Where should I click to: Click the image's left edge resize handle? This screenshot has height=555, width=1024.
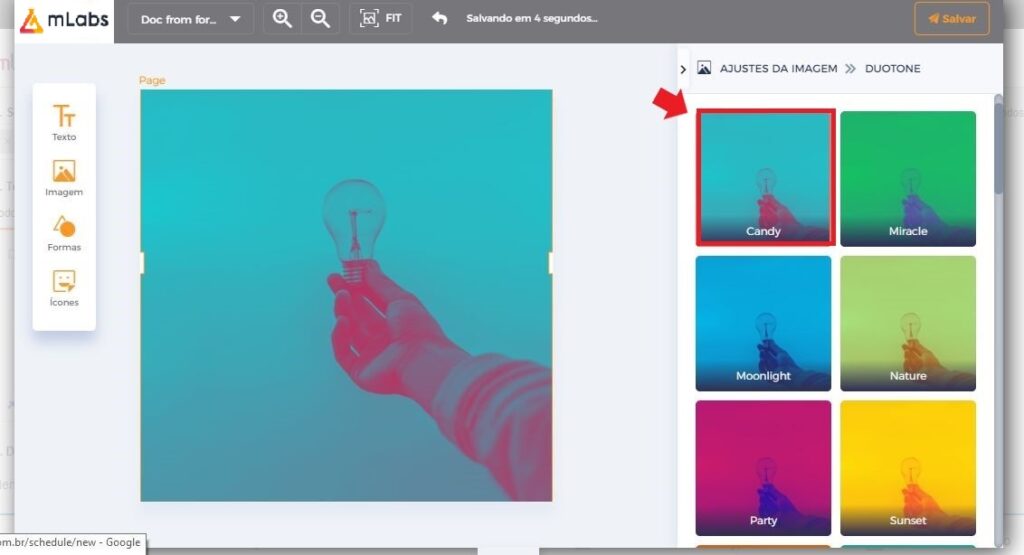(x=141, y=263)
